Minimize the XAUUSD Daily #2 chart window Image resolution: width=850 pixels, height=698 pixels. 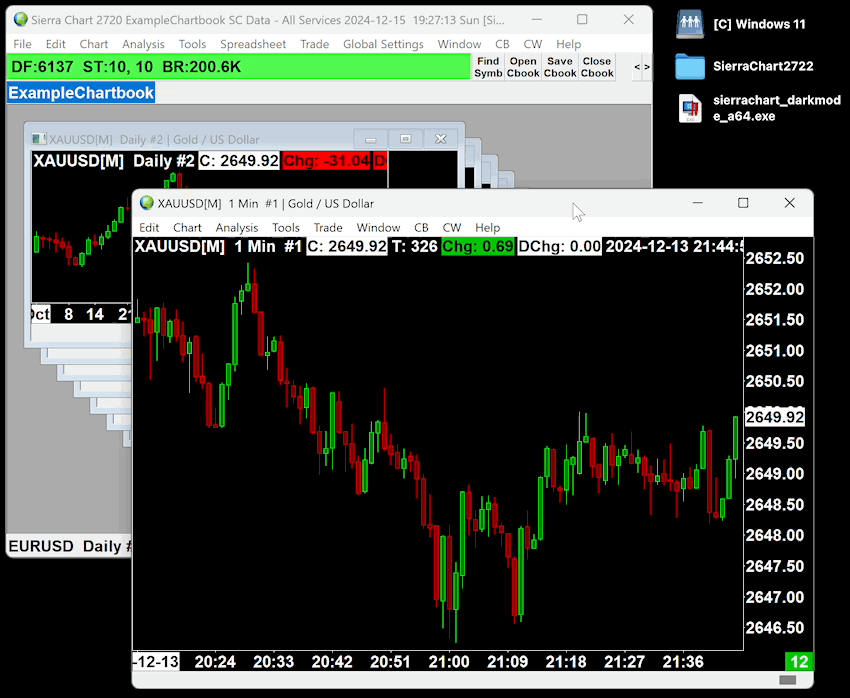point(371,139)
